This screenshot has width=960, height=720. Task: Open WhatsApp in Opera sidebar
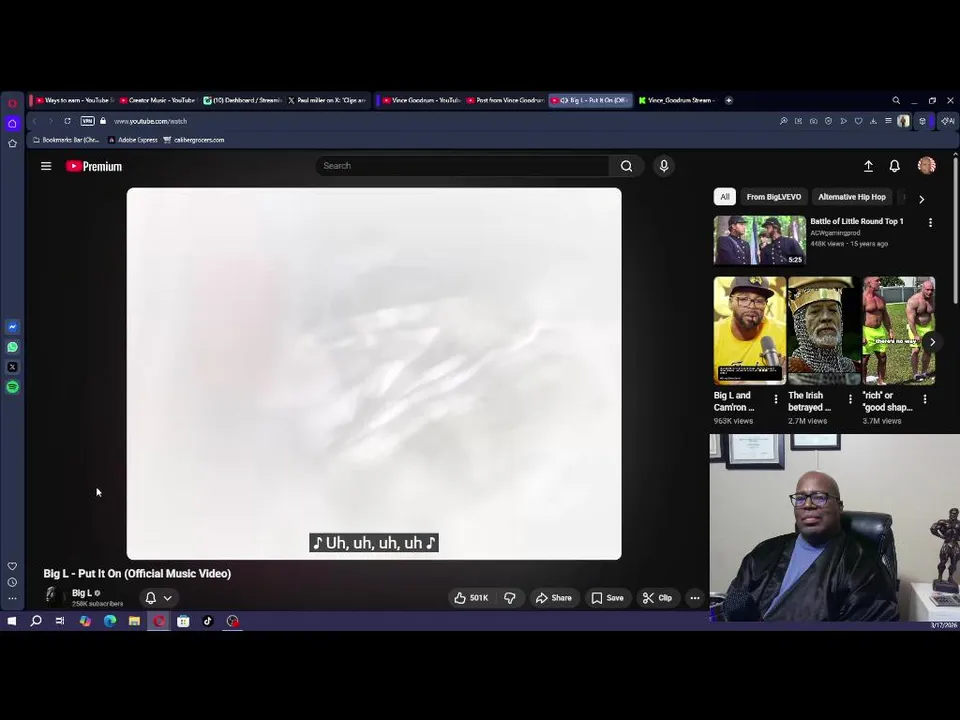[12, 347]
